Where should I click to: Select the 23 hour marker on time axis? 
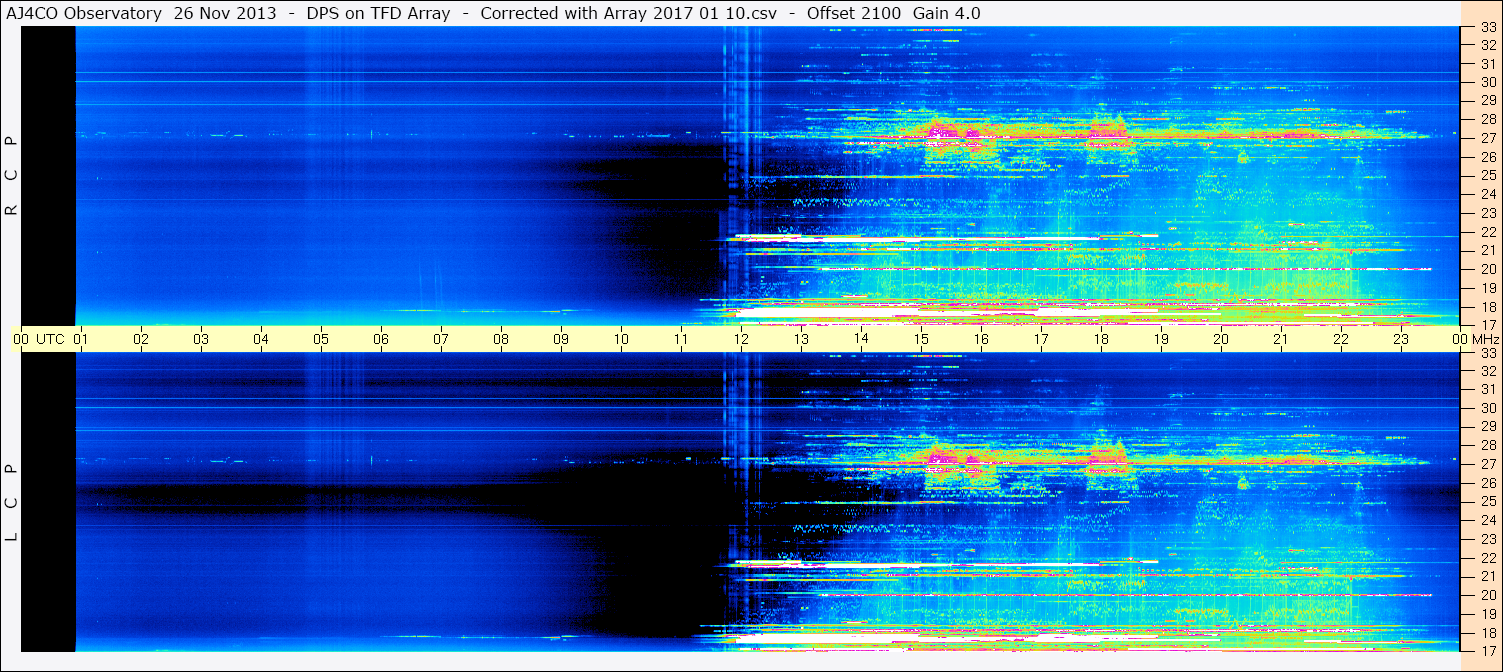(1401, 339)
